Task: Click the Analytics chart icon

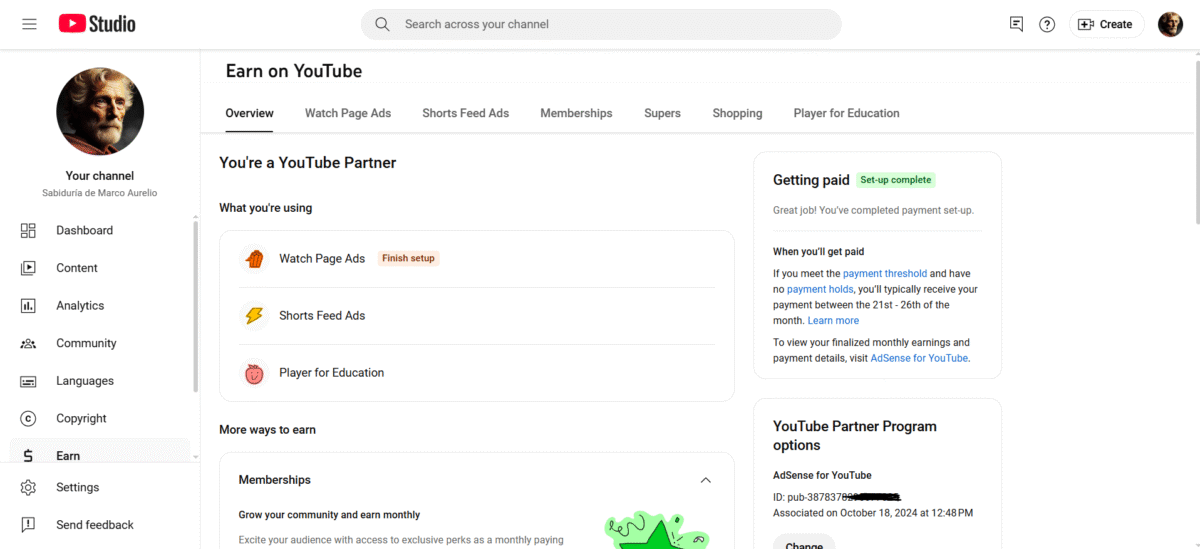Action: (x=28, y=306)
